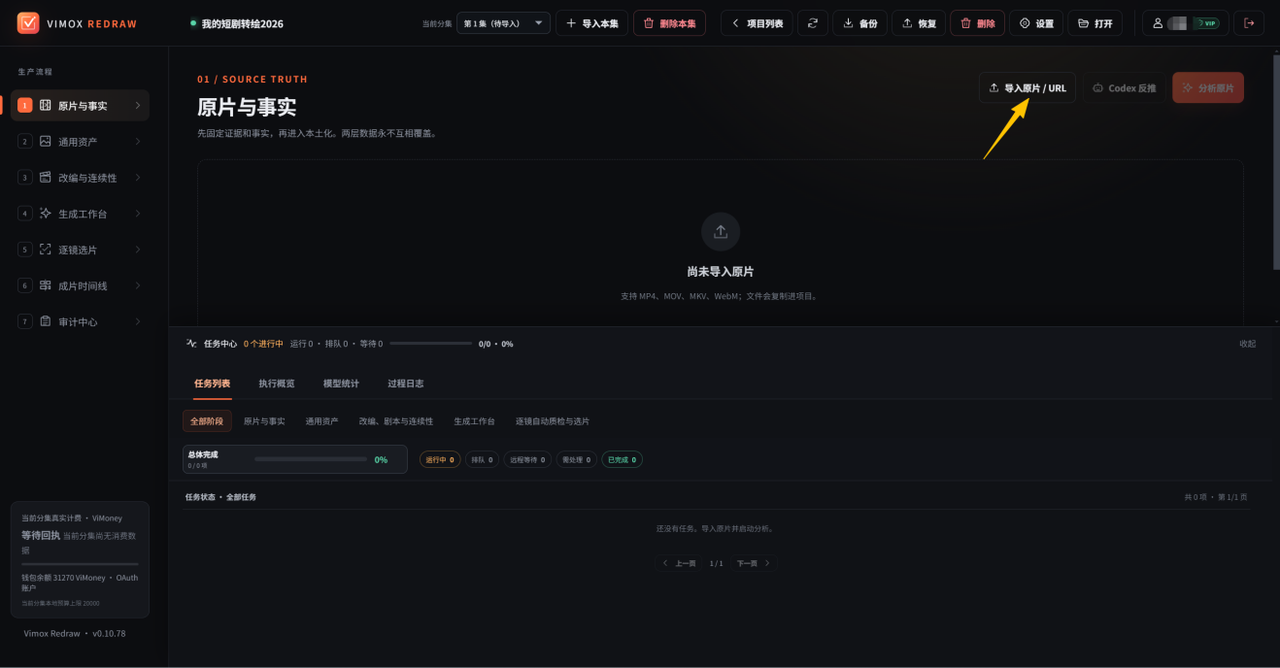Click the upload icon above 尚未导入原片

[720, 231]
